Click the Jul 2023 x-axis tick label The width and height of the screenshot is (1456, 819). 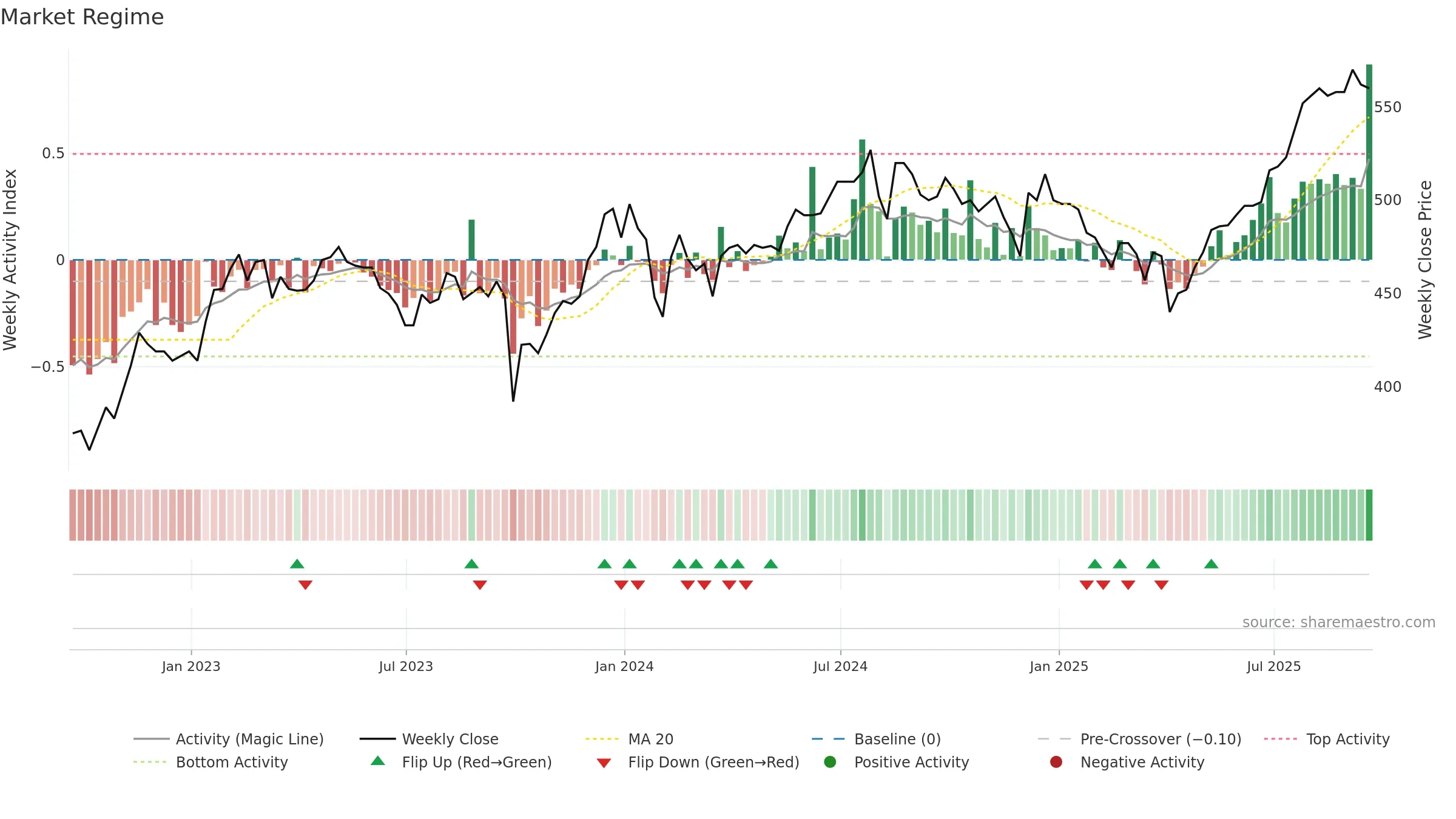[406, 666]
